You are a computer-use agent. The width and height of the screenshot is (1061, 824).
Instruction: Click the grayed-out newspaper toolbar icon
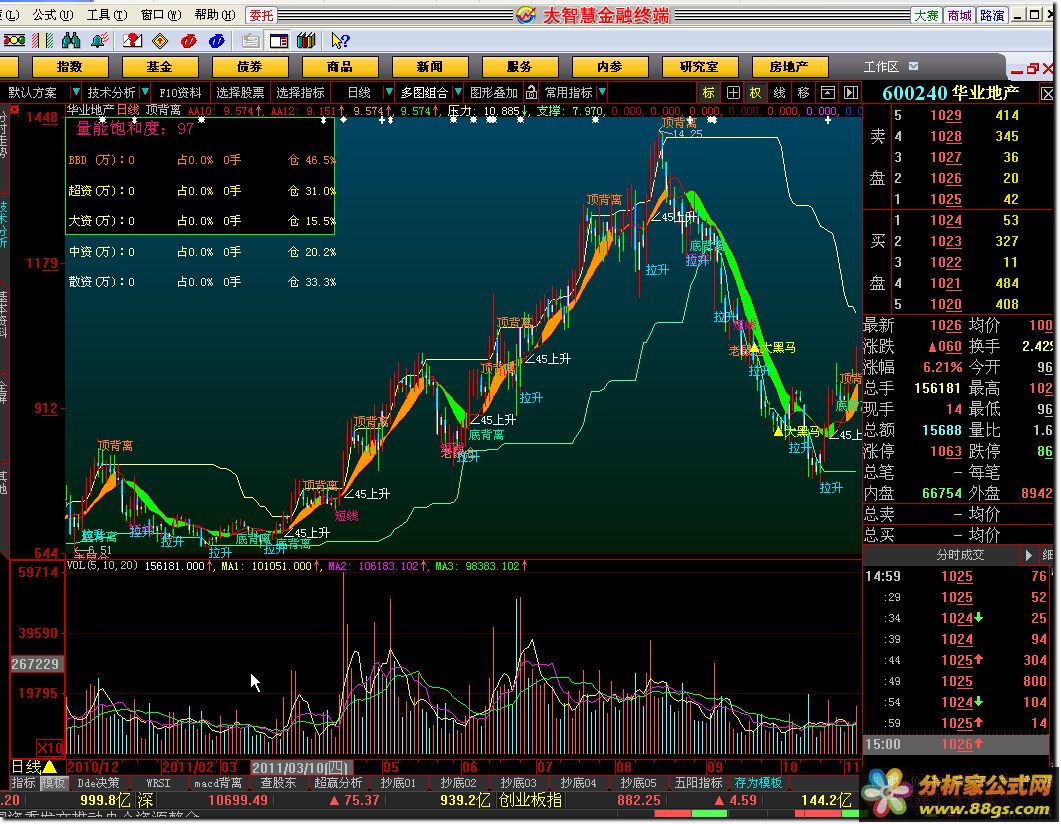tap(250, 41)
